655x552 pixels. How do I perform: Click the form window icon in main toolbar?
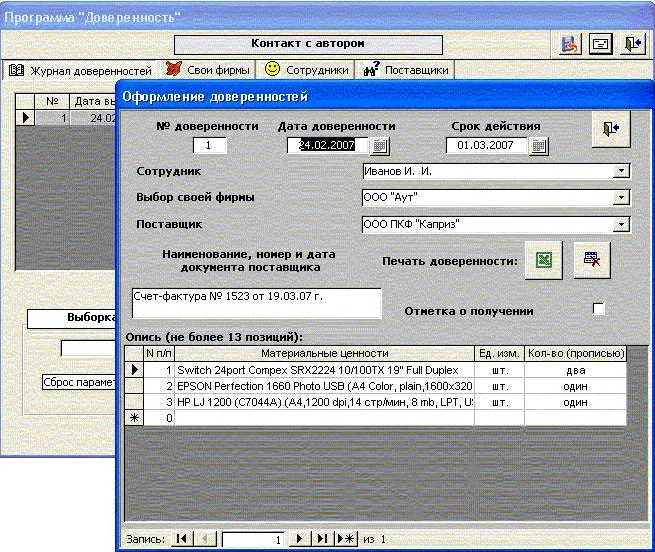[x=600, y=44]
